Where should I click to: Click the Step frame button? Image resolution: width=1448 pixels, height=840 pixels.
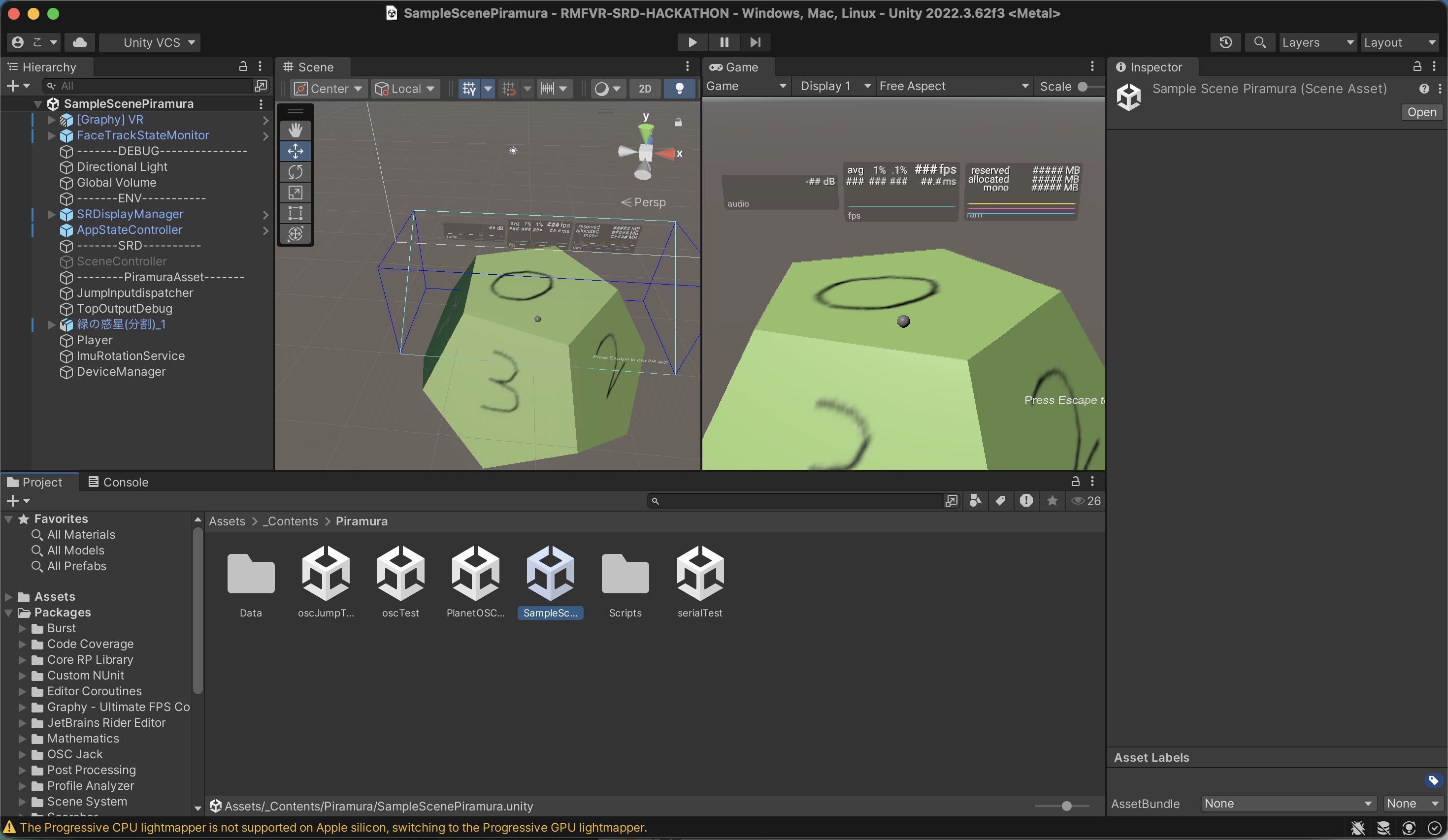pos(755,42)
